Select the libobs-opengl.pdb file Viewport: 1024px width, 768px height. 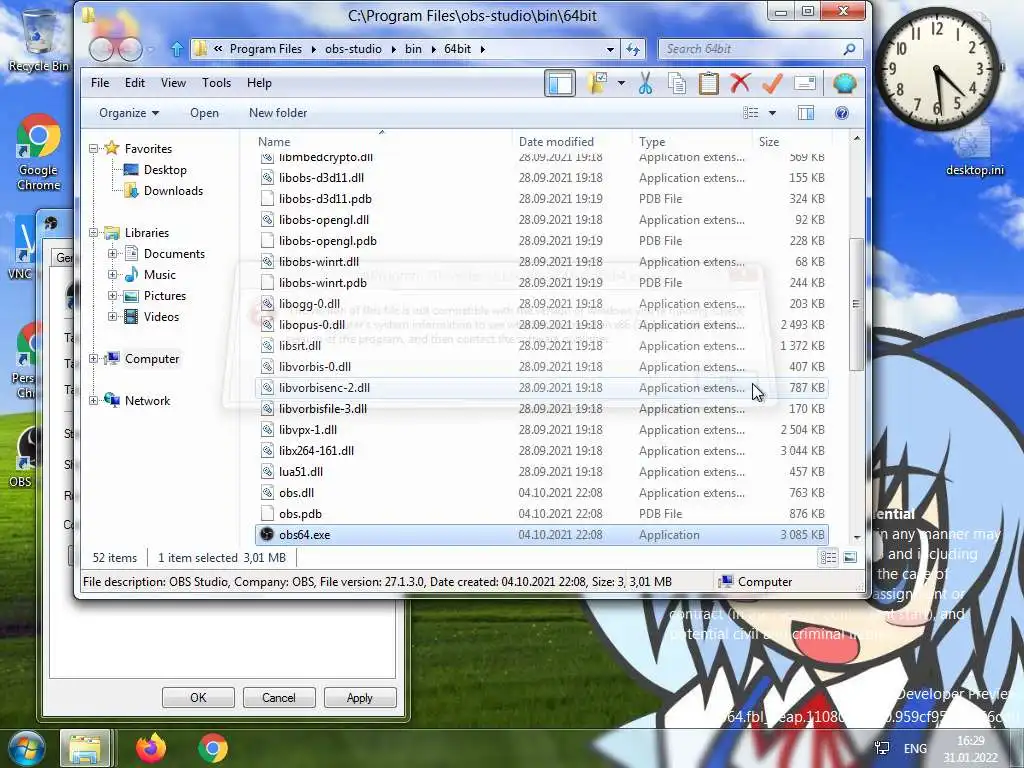[541, 241]
